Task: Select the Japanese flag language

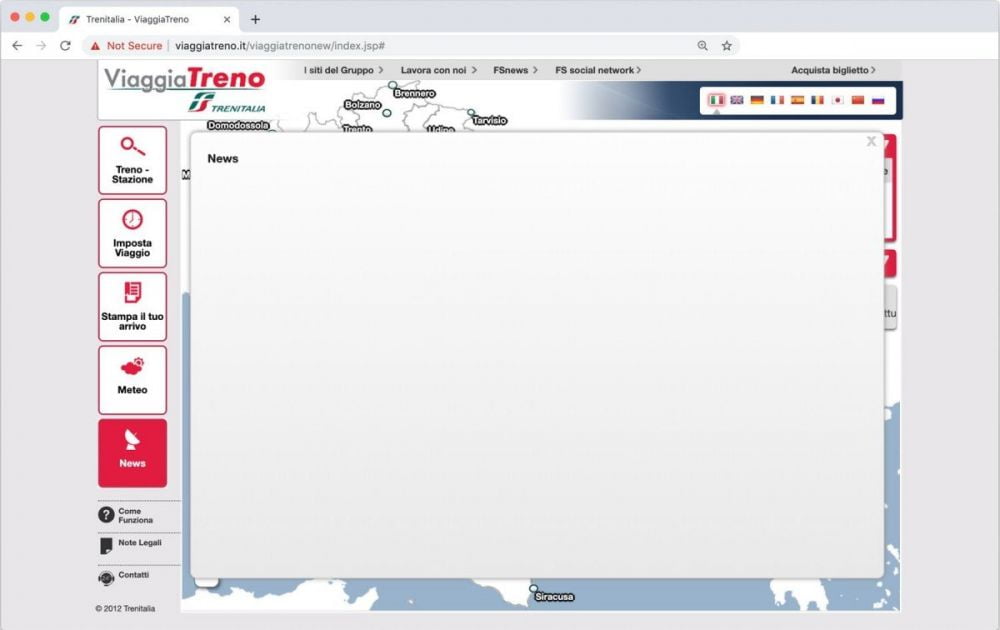Action: pyautogui.click(x=837, y=100)
